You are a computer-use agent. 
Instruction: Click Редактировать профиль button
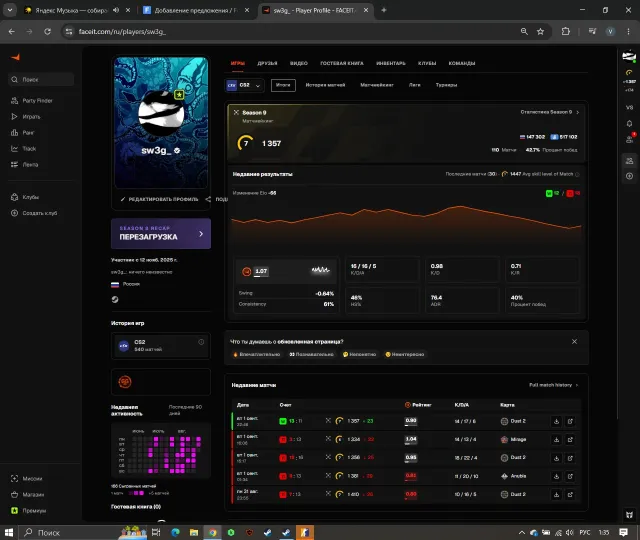[x=159, y=199]
